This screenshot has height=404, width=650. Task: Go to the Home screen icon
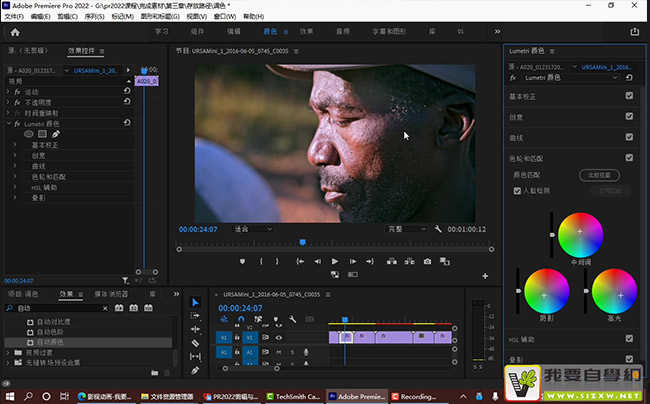click(15, 32)
